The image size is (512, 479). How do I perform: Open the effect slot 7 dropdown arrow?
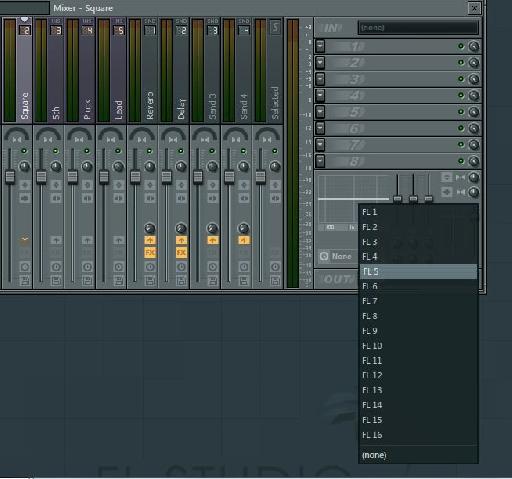pos(320,144)
